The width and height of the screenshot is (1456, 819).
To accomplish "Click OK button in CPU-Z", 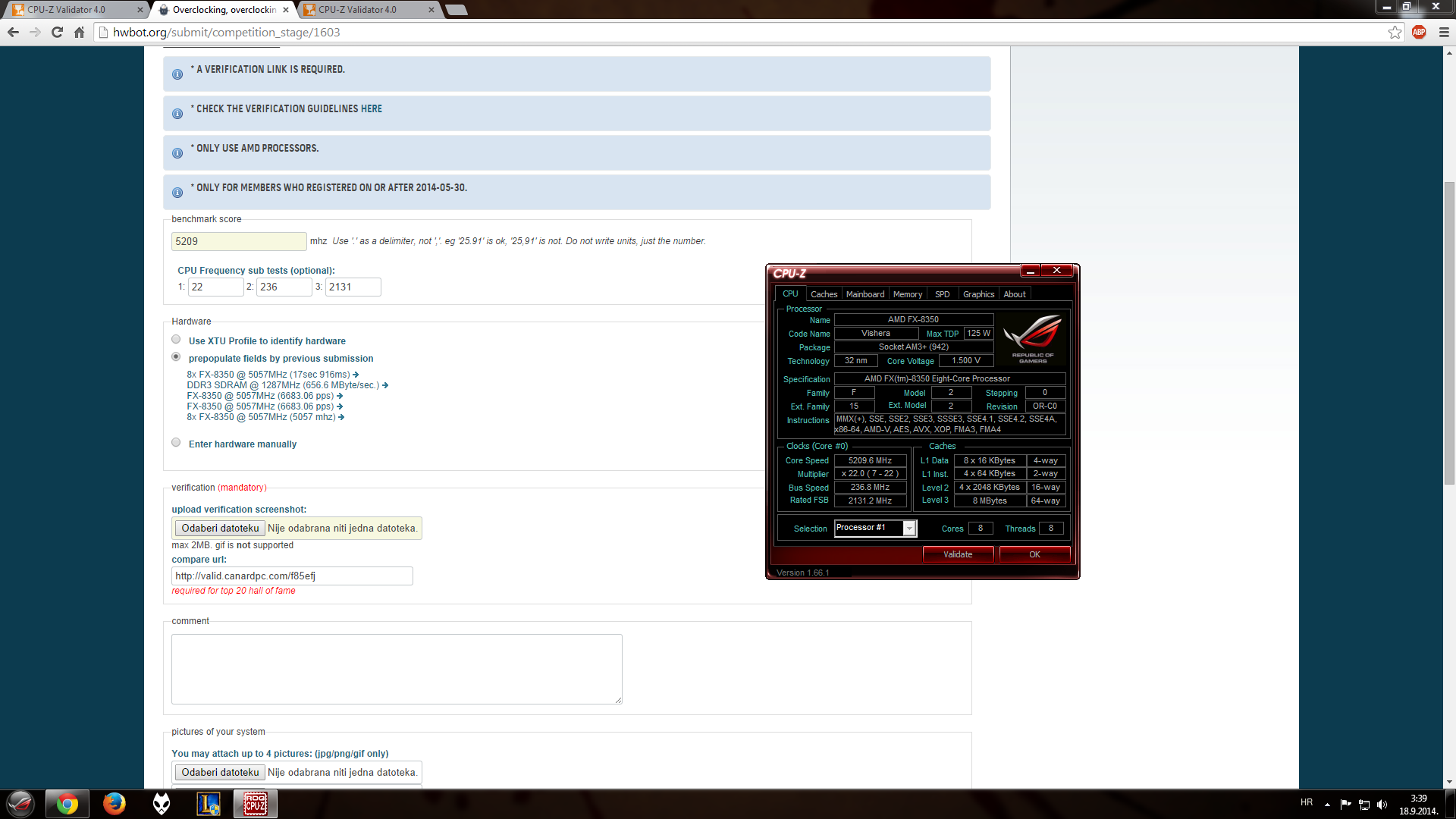I will (1034, 554).
